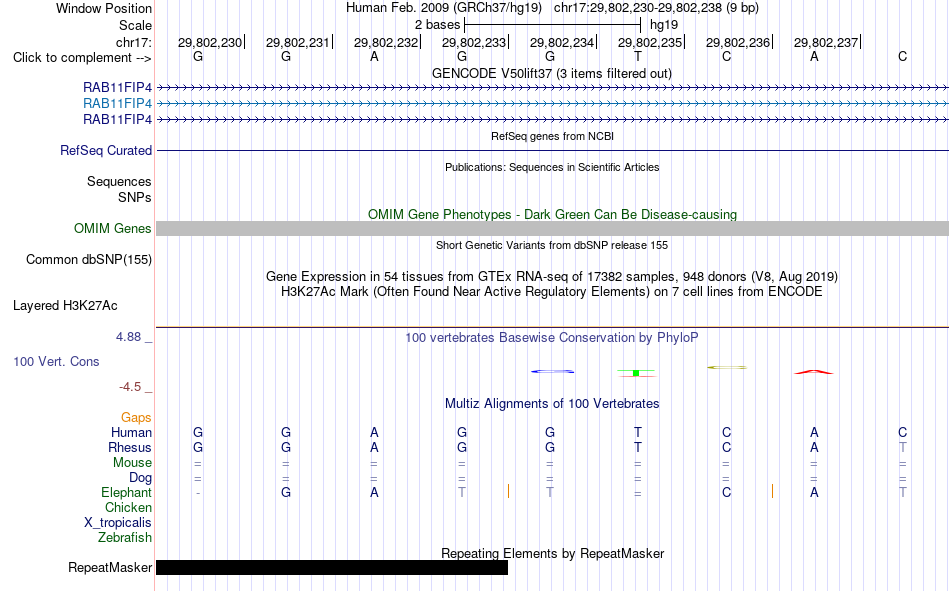Click the C base in the Elephant row
The image size is (950, 591).
pos(726,492)
